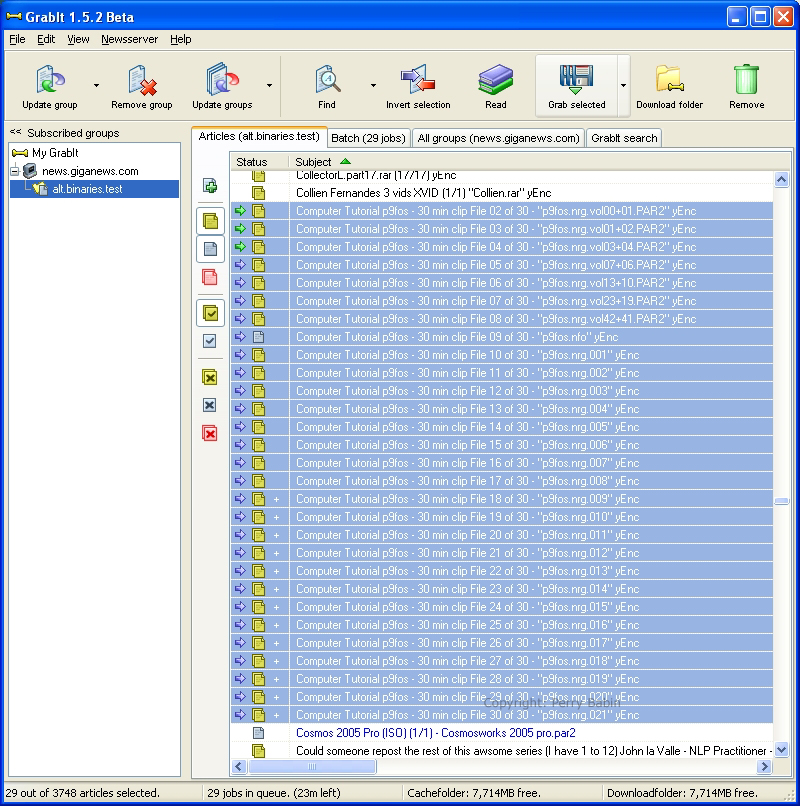Expand the File 24 of 30 row
This screenshot has width=800, height=806.
[277, 607]
